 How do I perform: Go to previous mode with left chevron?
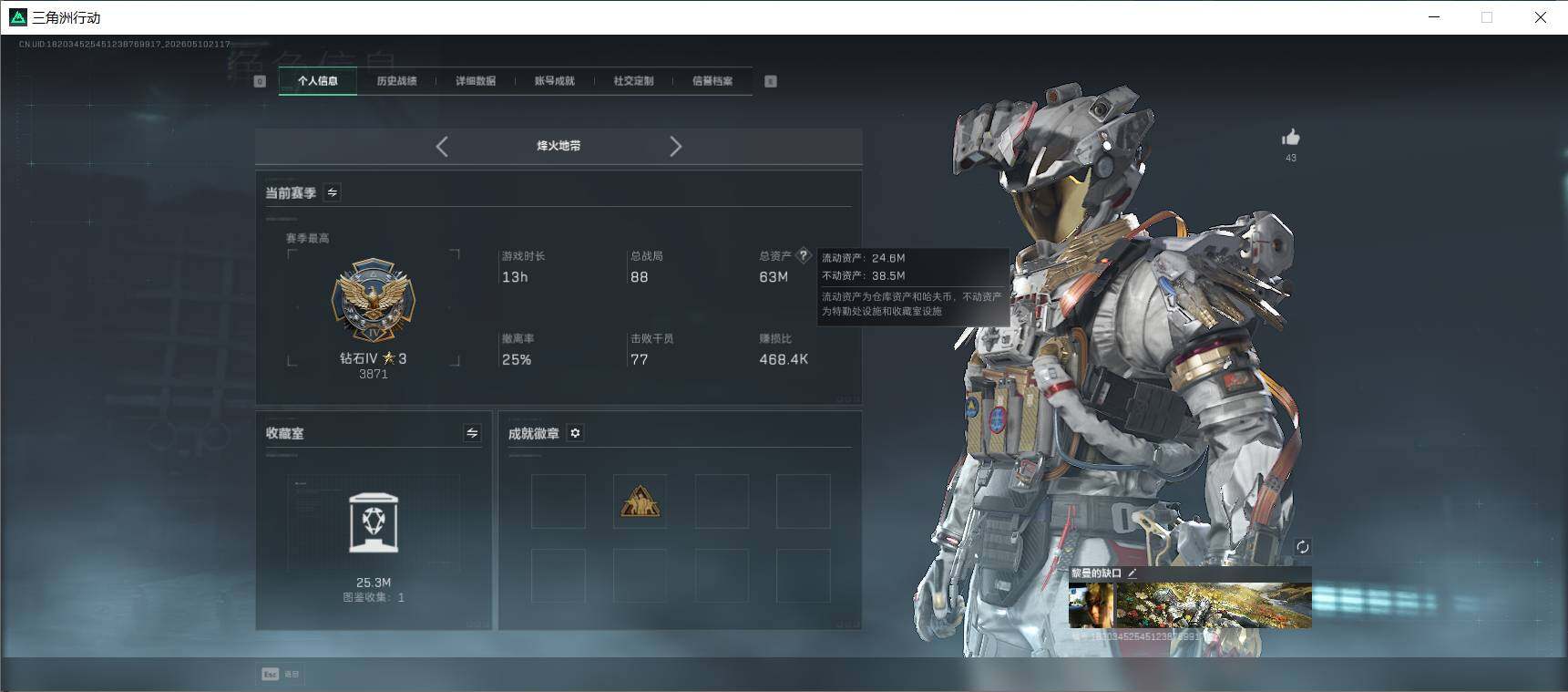point(442,147)
